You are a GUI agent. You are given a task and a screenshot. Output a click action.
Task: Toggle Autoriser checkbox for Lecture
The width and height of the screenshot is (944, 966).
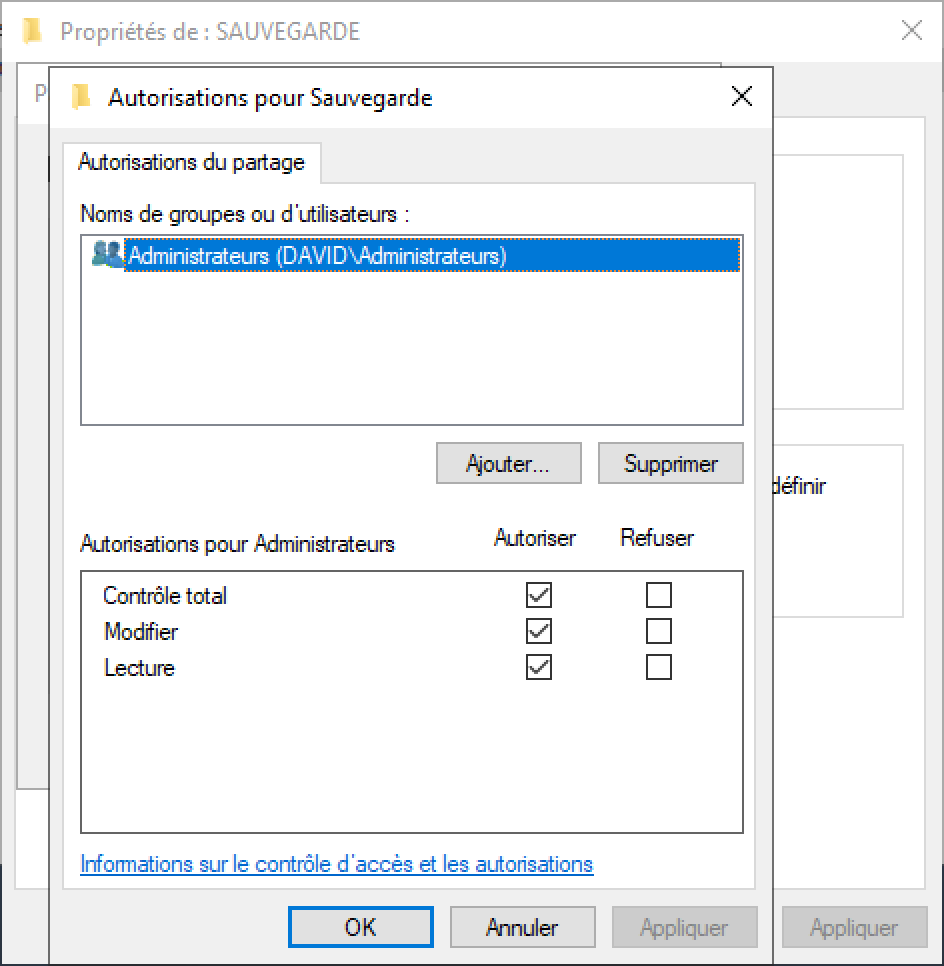[x=539, y=667]
